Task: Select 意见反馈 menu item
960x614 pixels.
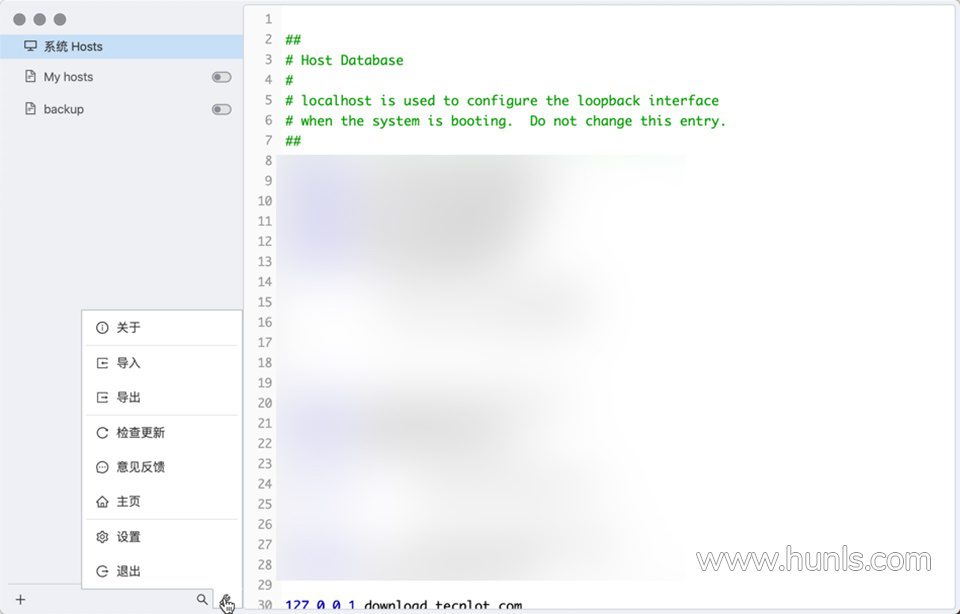Action: (x=162, y=467)
